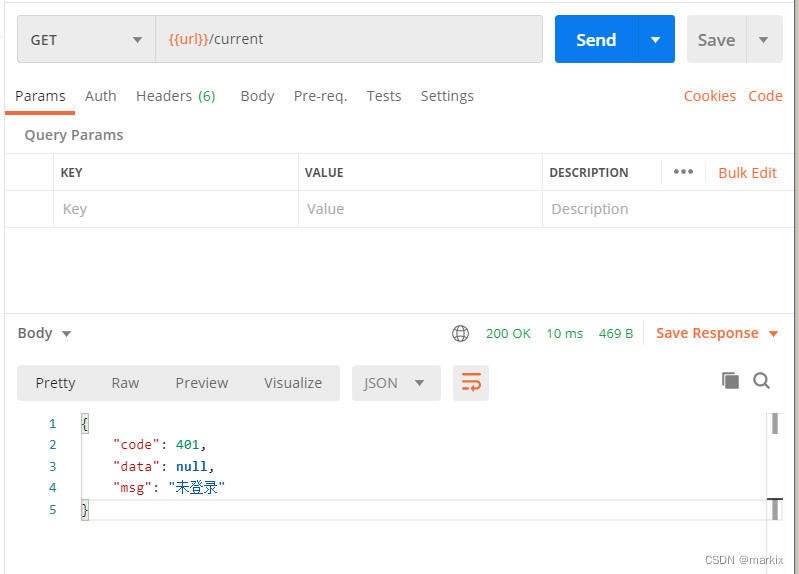Click the Query Params heading
799x574 pixels.
[74, 135]
